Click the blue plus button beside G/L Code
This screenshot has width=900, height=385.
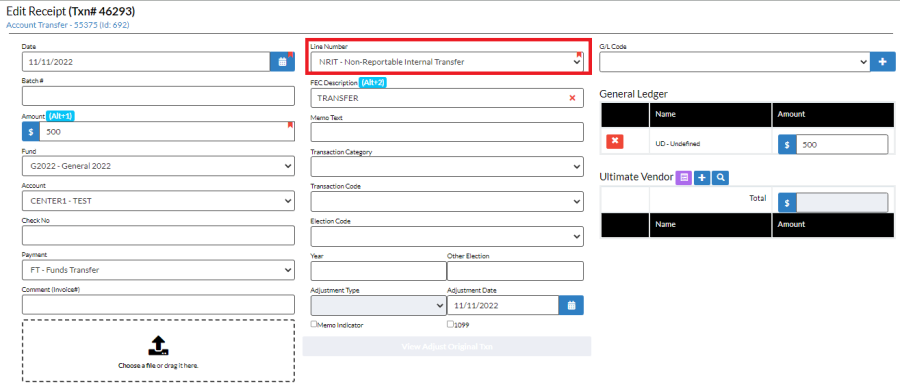tap(883, 62)
